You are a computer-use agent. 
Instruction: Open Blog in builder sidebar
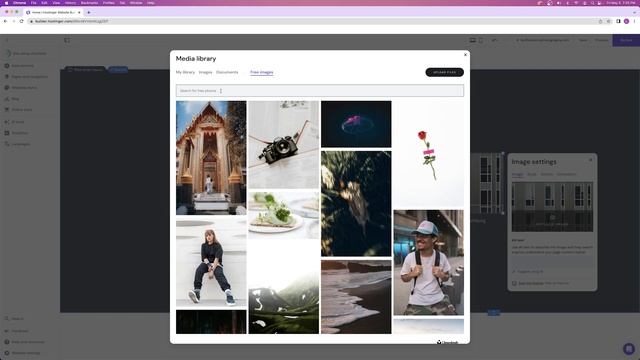[12, 99]
